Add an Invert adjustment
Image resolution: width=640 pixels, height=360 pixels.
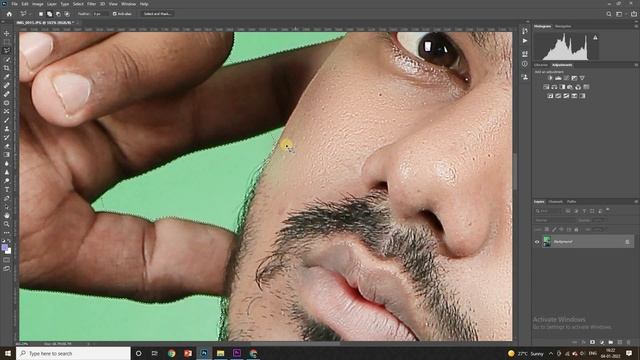[x=550, y=96]
